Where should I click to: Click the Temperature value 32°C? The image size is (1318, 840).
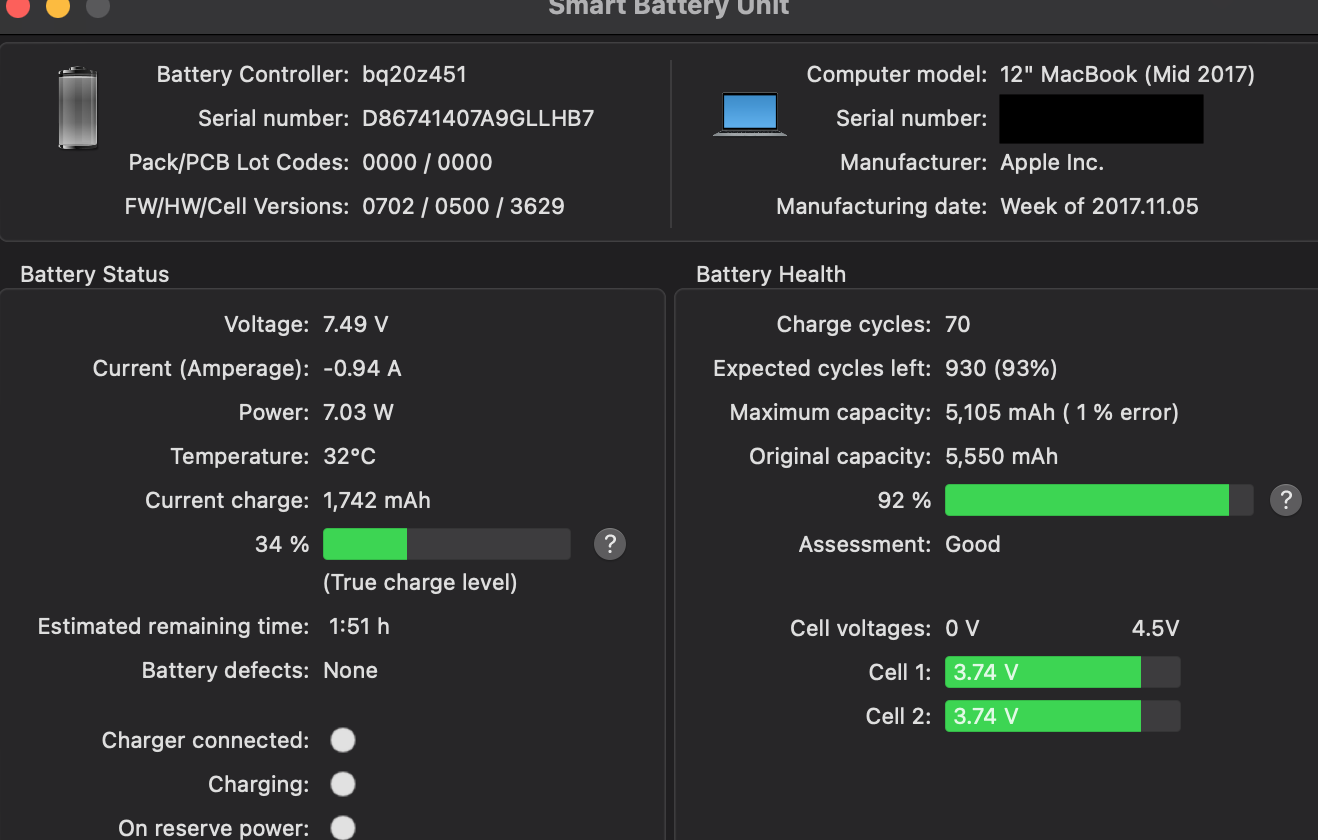point(349,456)
